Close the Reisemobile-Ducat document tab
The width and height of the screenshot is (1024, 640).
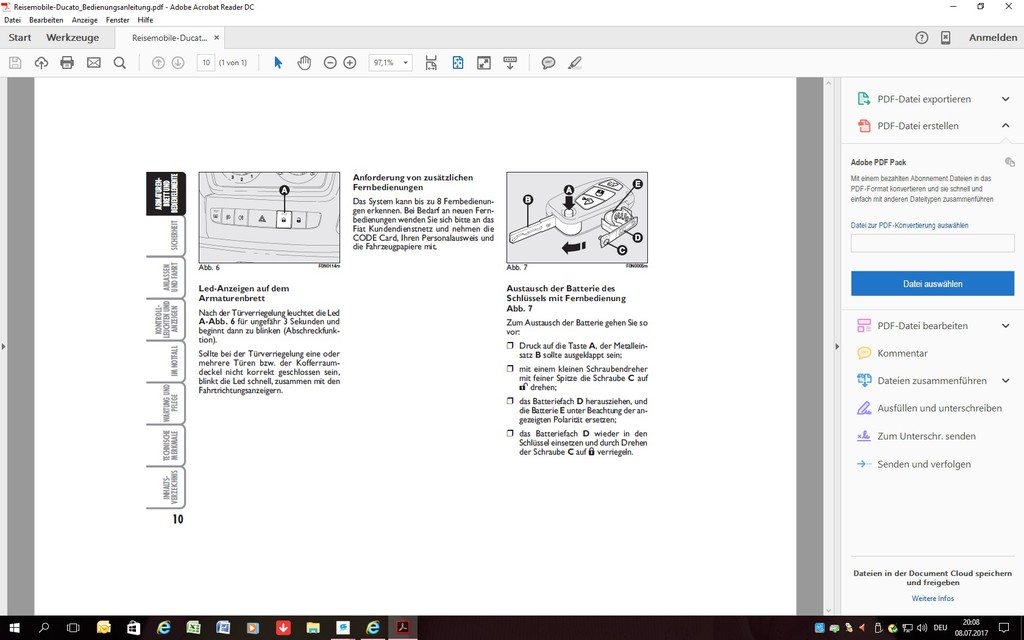tap(217, 38)
